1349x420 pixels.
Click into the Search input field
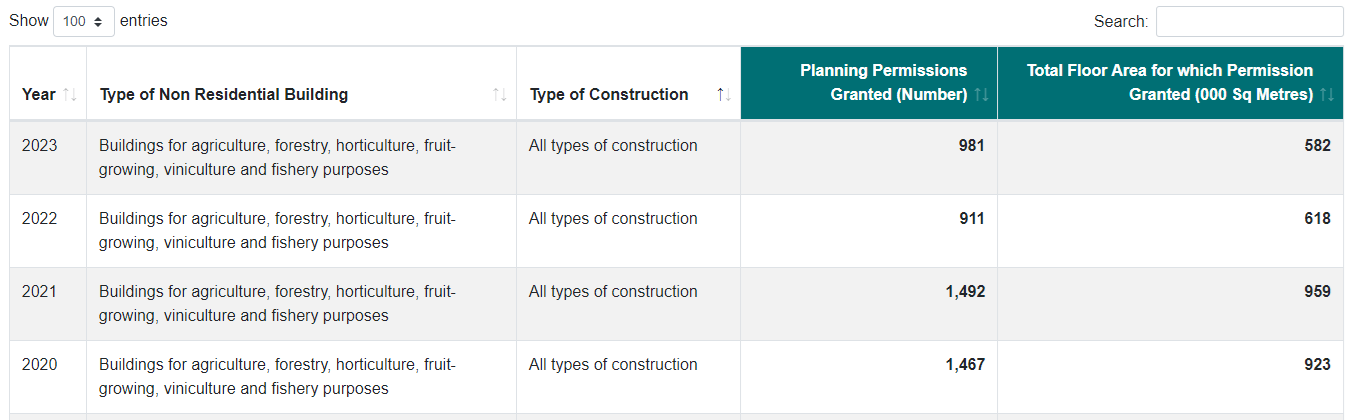click(1249, 21)
